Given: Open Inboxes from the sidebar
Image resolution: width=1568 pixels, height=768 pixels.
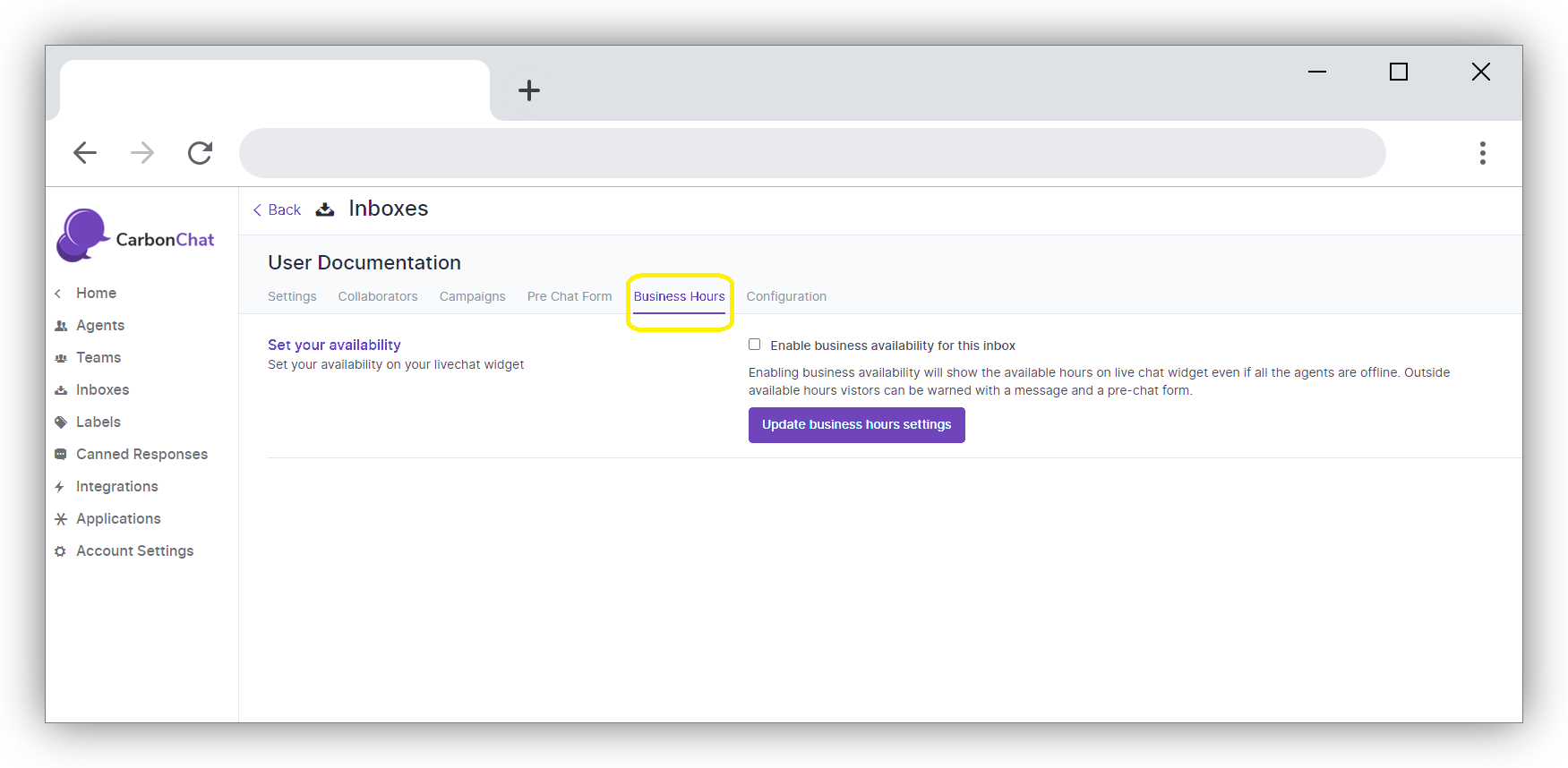Looking at the screenshot, I should click(x=102, y=390).
